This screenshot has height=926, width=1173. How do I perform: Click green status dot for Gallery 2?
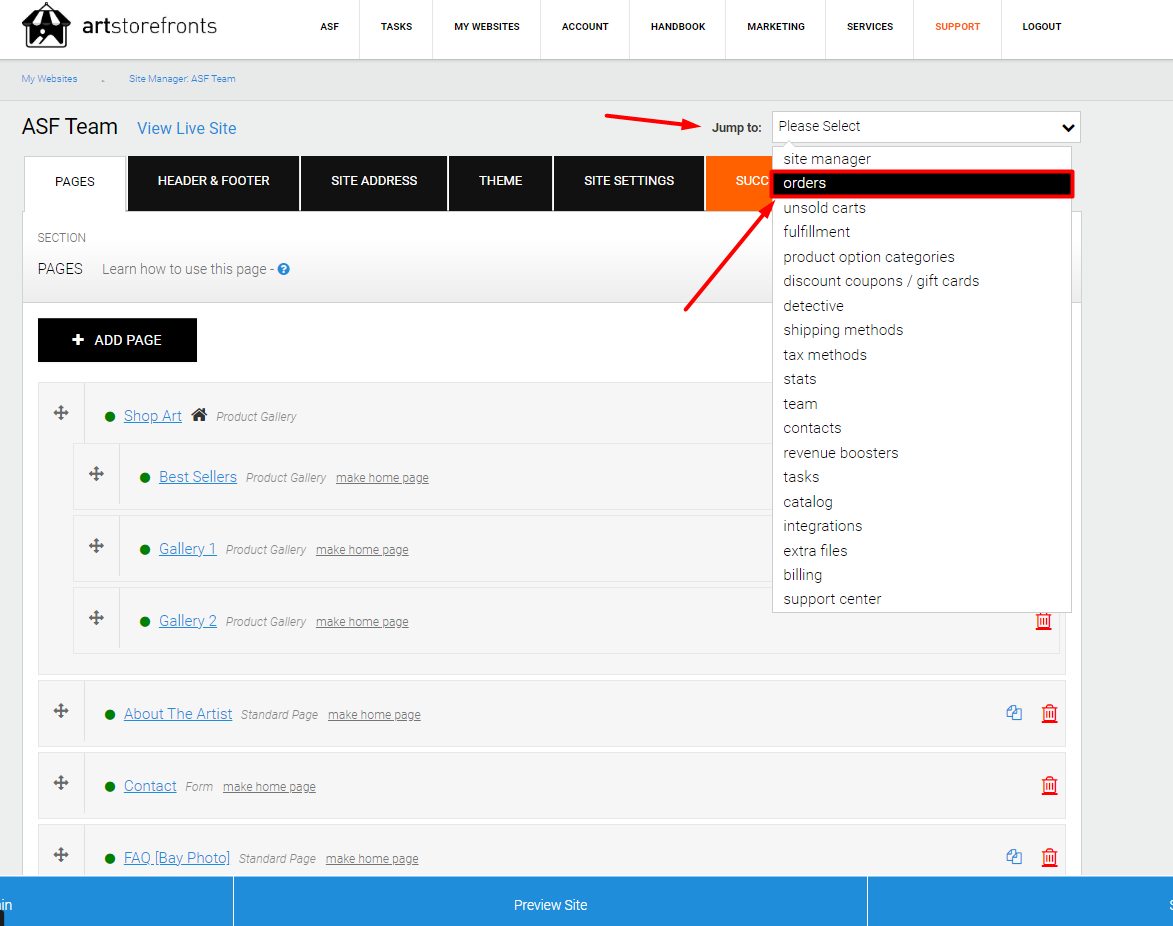coord(145,622)
